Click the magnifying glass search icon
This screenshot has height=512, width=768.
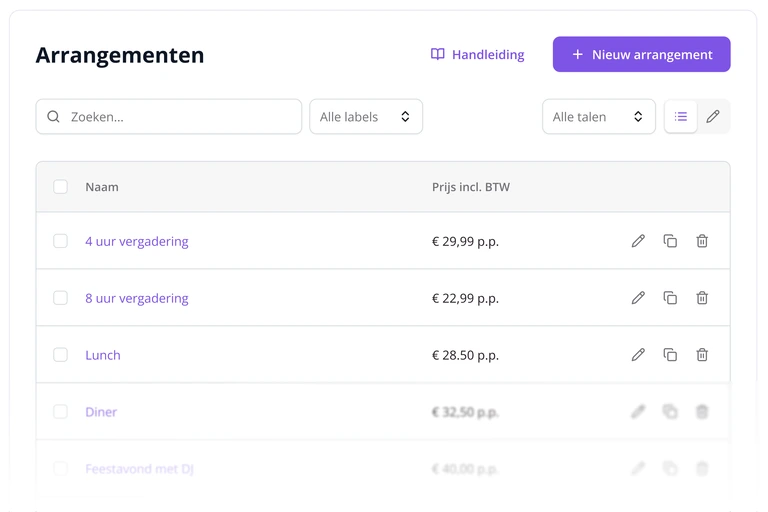[53, 117]
